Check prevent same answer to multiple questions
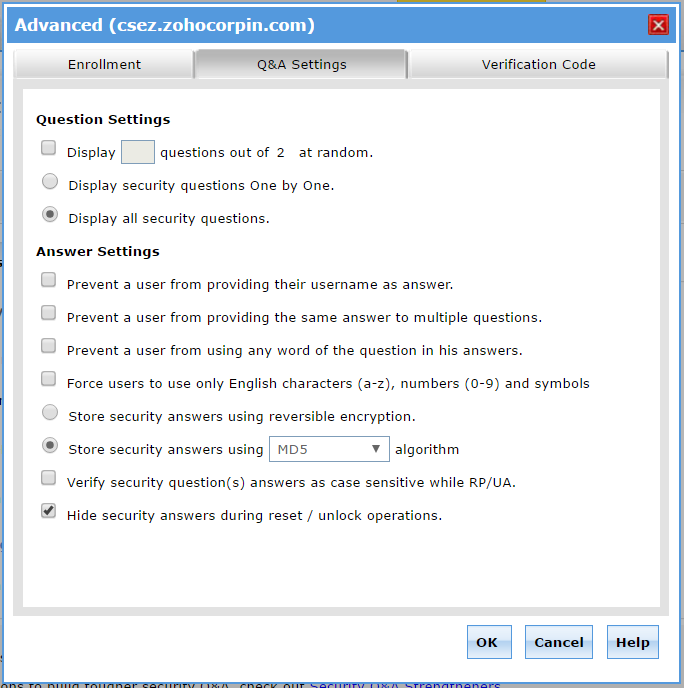 (48, 313)
